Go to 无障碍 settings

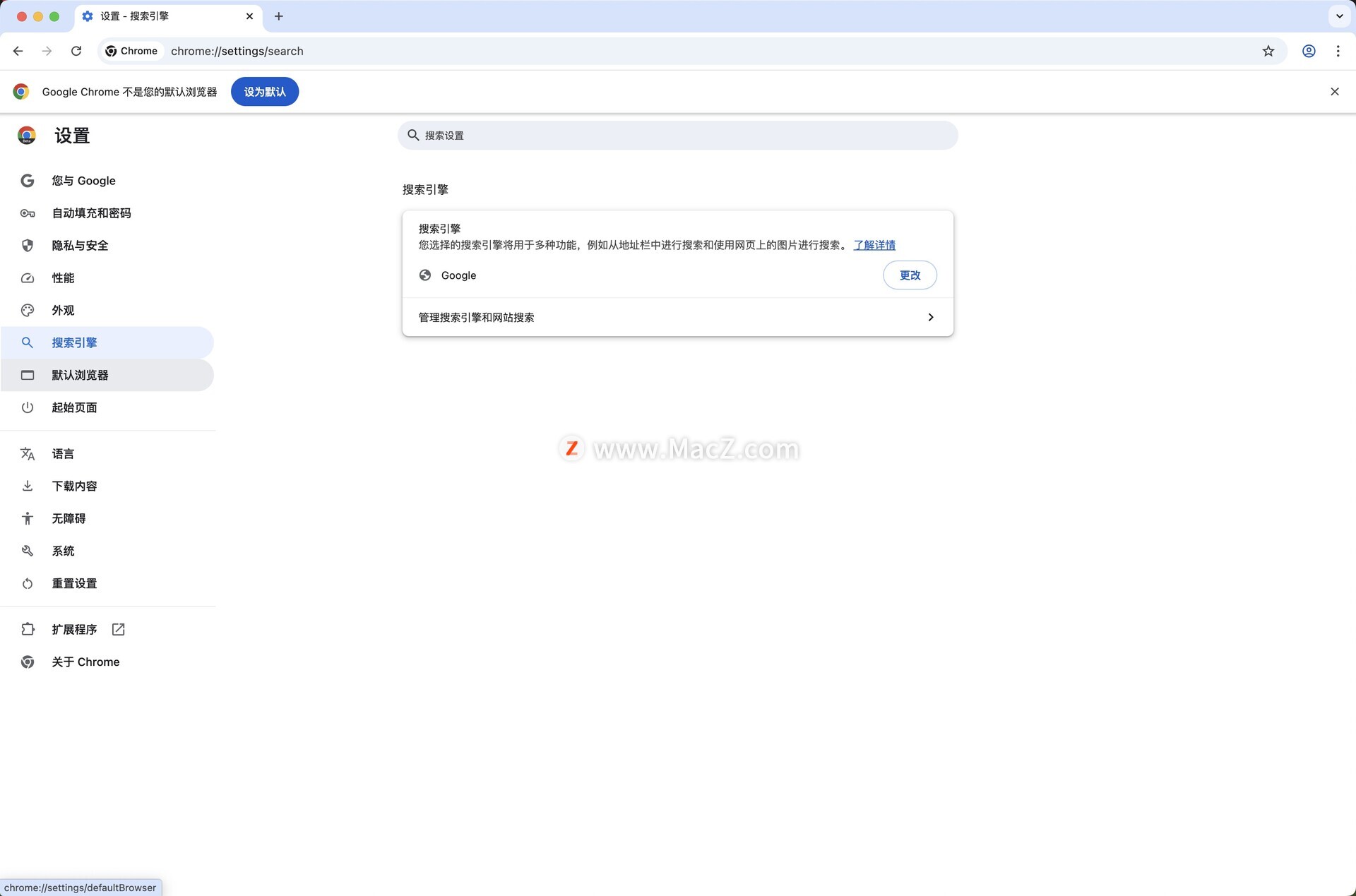(x=107, y=518)
